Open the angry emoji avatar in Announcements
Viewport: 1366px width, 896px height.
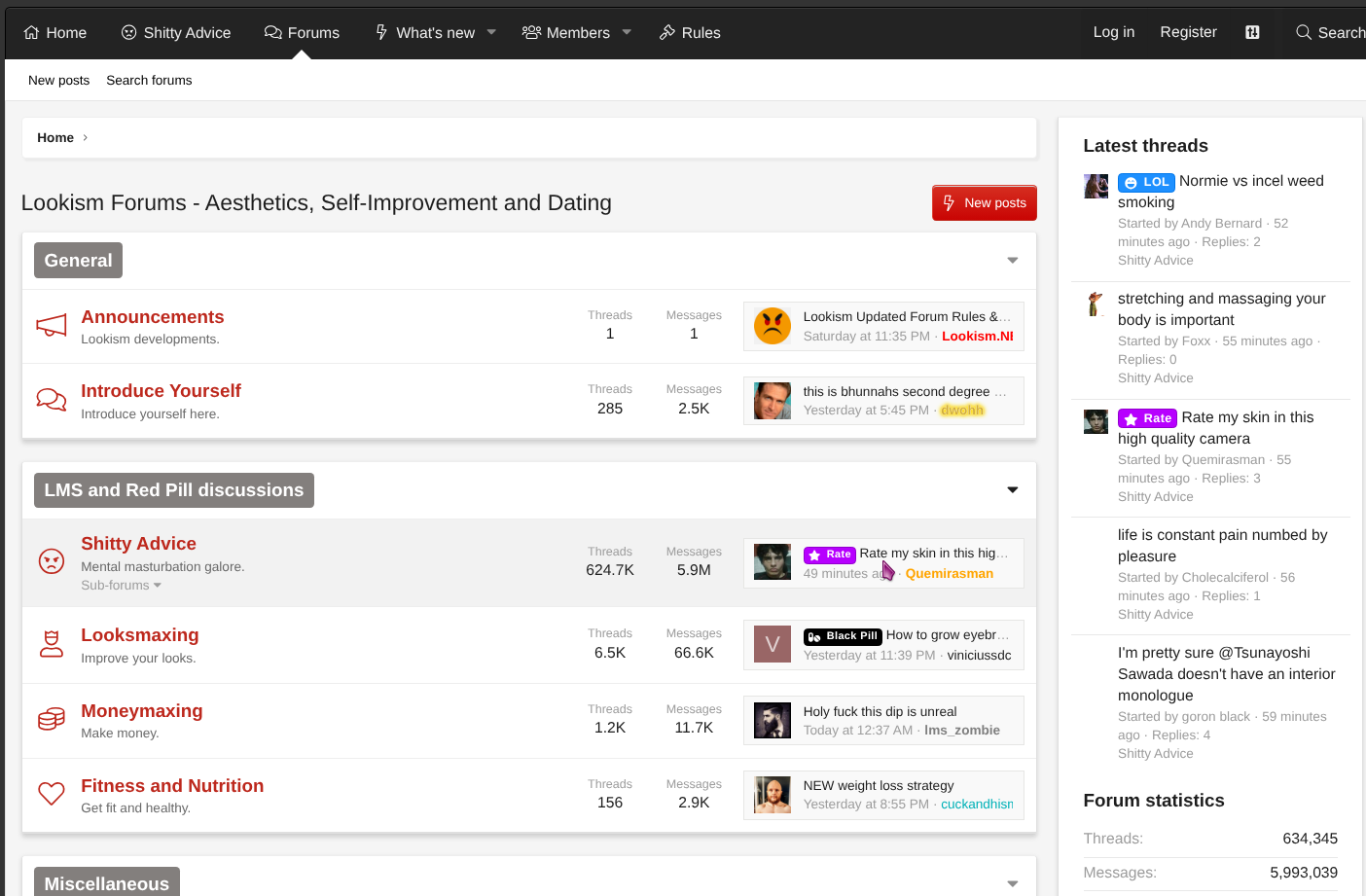(773, 326)
